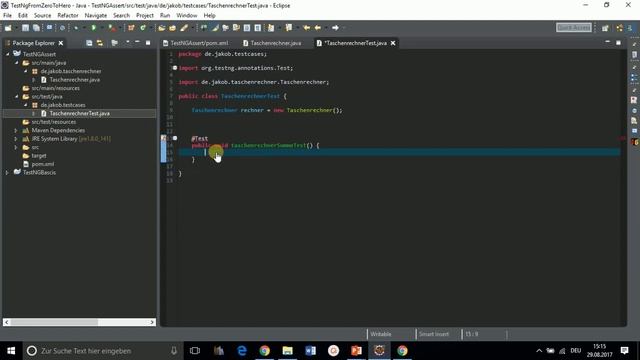Viewport: 640px width, 360px height.
Task: Open the Windows Start menu
Action: [11, 351]
